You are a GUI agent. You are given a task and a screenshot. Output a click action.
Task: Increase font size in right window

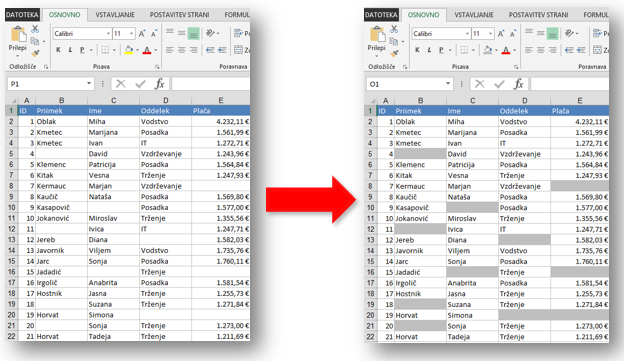coord(501,34)
